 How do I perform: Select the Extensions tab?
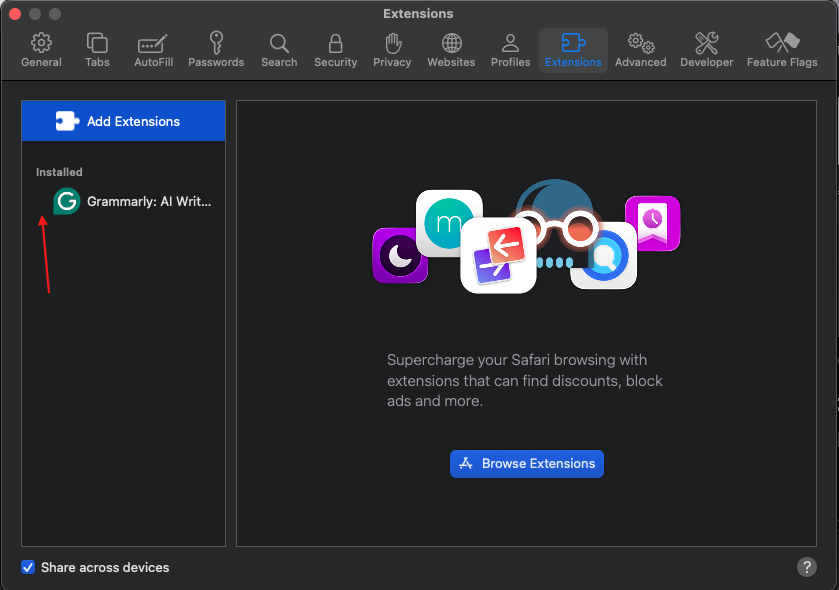tap(573, 50)
